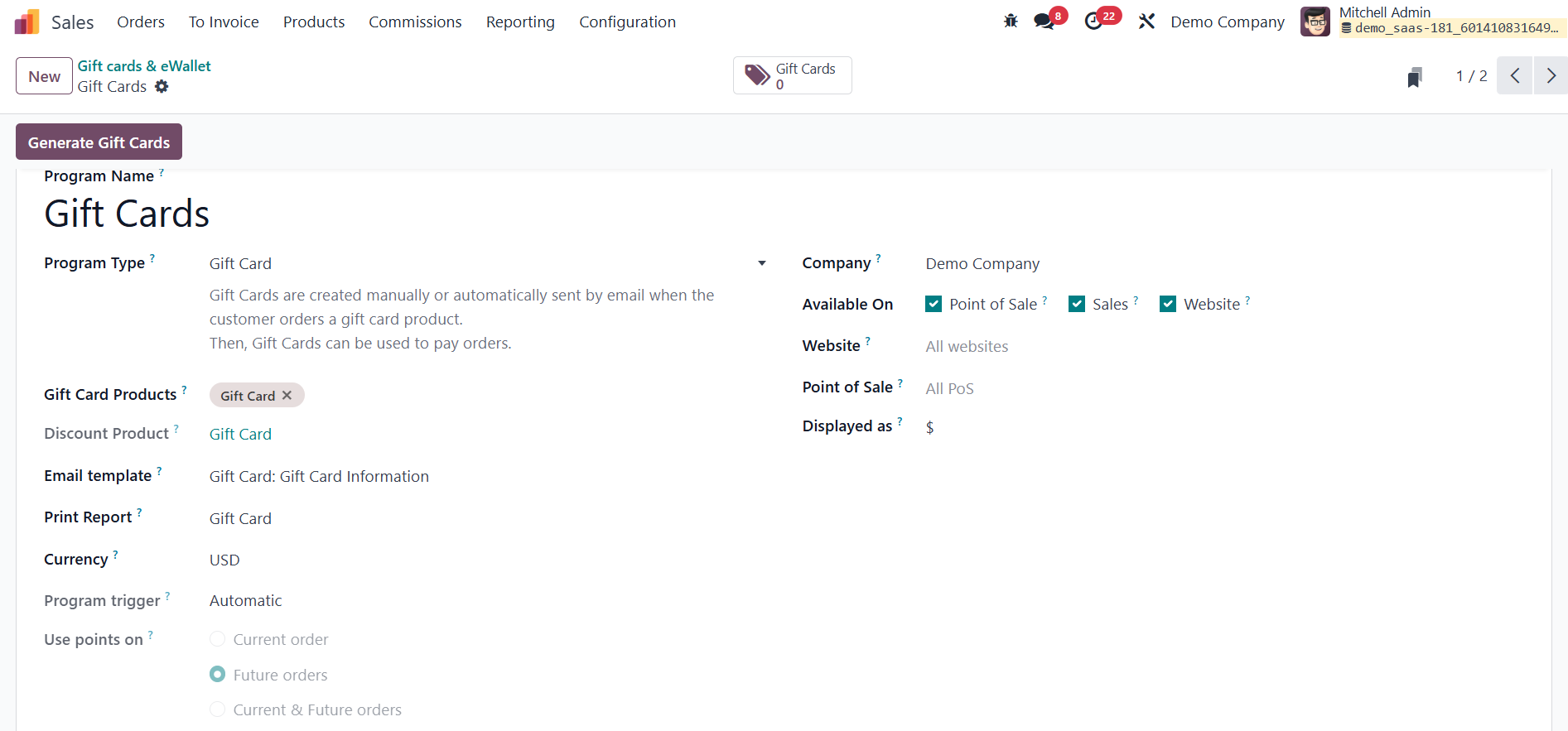Click the Generate Gift Cards button
Viewport: 1568px width, 731px height.
click(99, 142)
